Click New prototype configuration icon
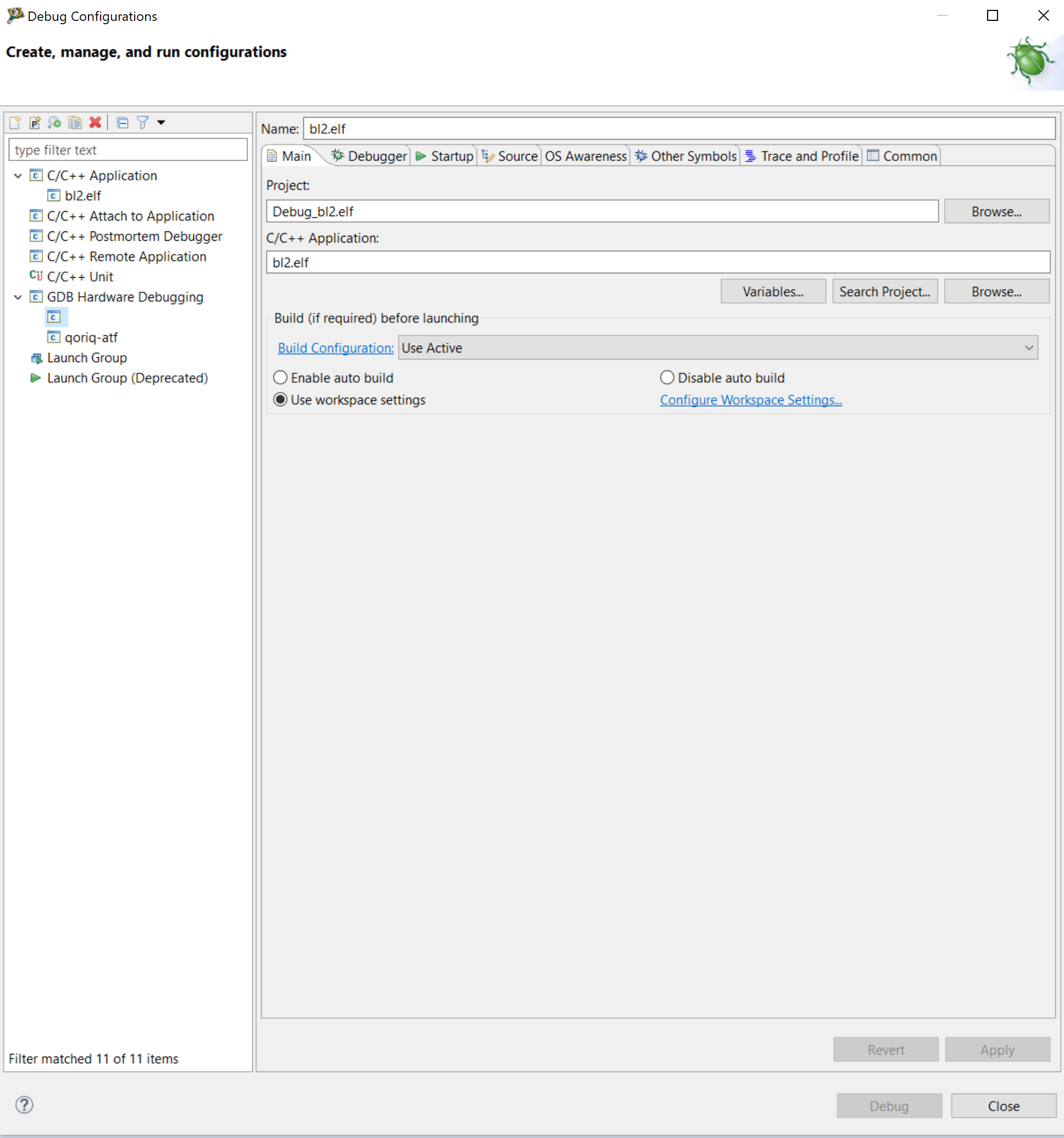This screenshot has width=1064, height=1138. pos(35,123)
